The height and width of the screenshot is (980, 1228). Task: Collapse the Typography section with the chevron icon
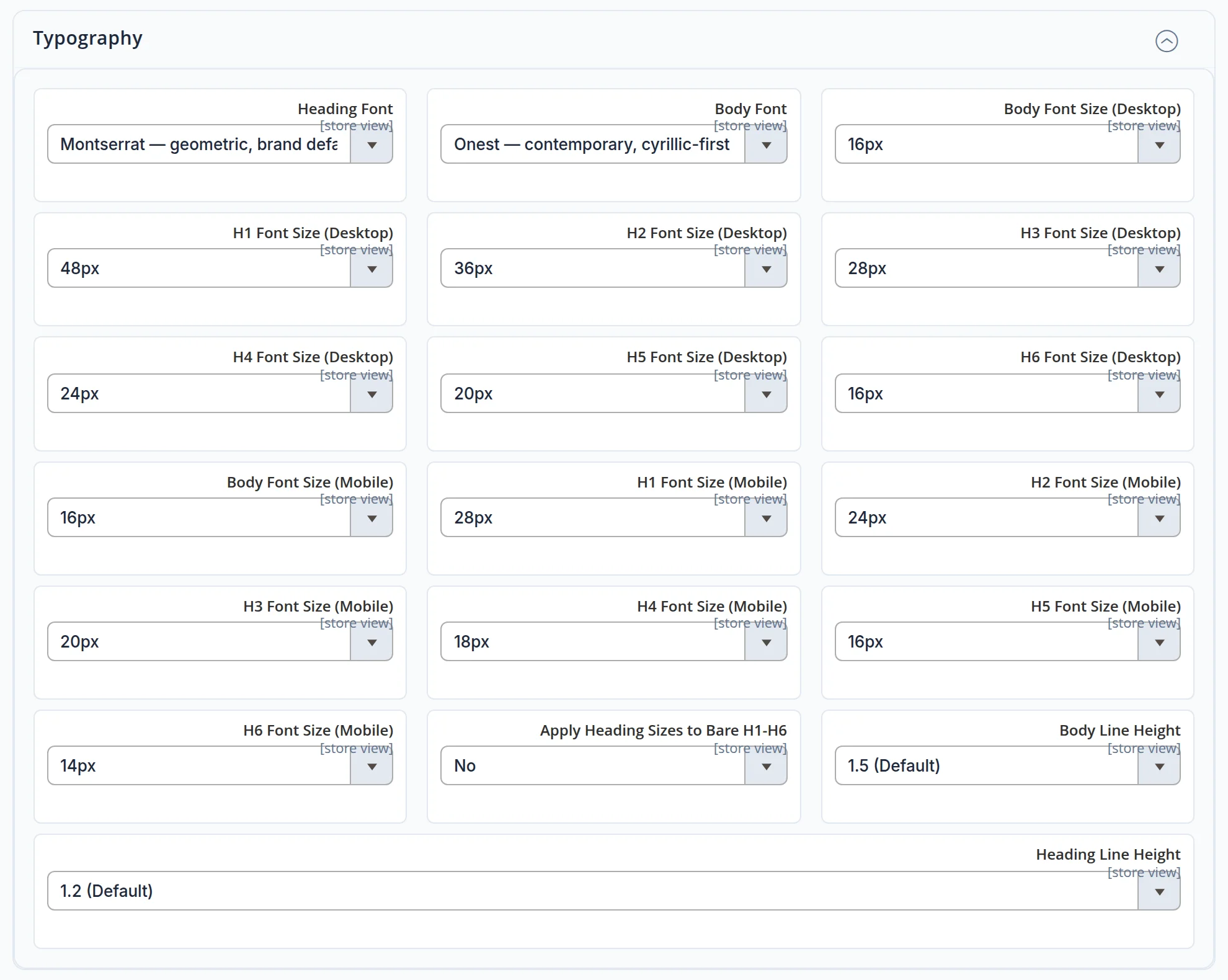(1166, 41)
